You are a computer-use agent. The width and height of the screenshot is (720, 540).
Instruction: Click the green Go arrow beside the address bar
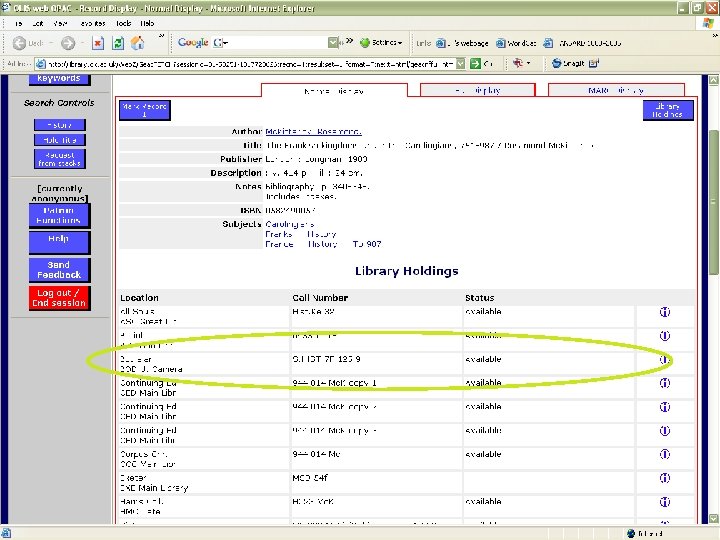475,64
